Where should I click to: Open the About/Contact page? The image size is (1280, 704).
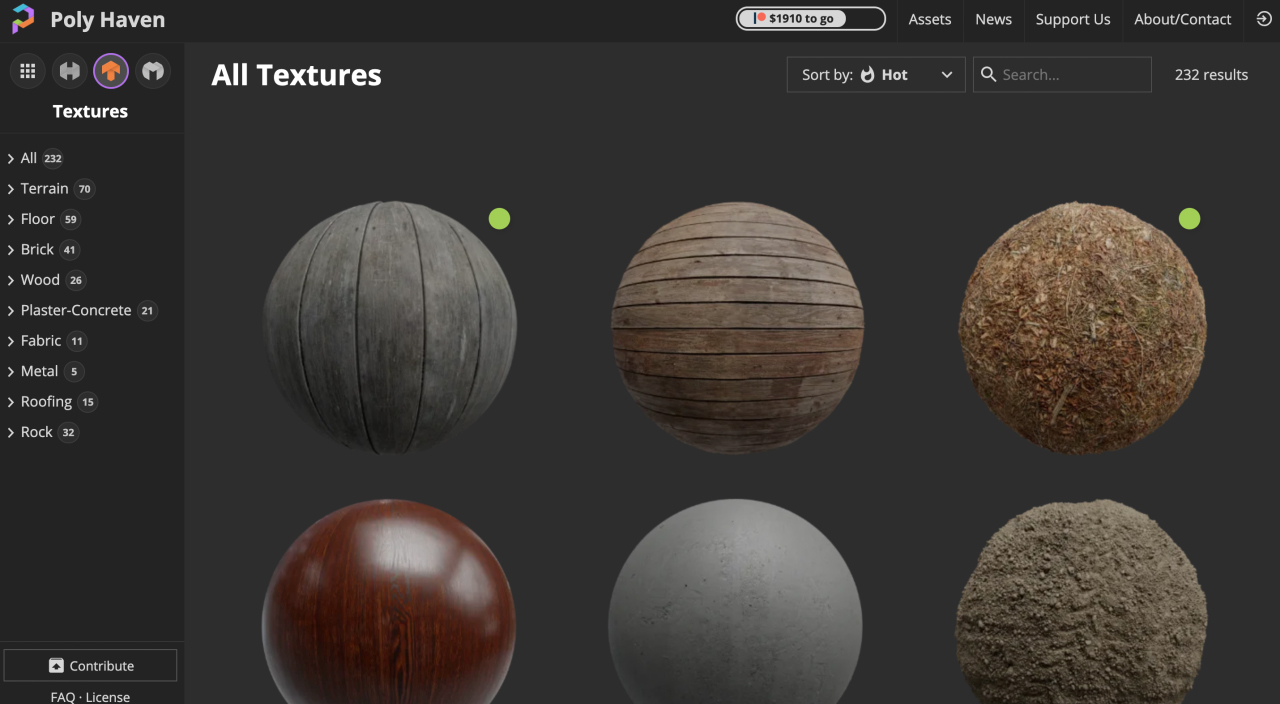pyautogui.click(x=1183, y=19)
